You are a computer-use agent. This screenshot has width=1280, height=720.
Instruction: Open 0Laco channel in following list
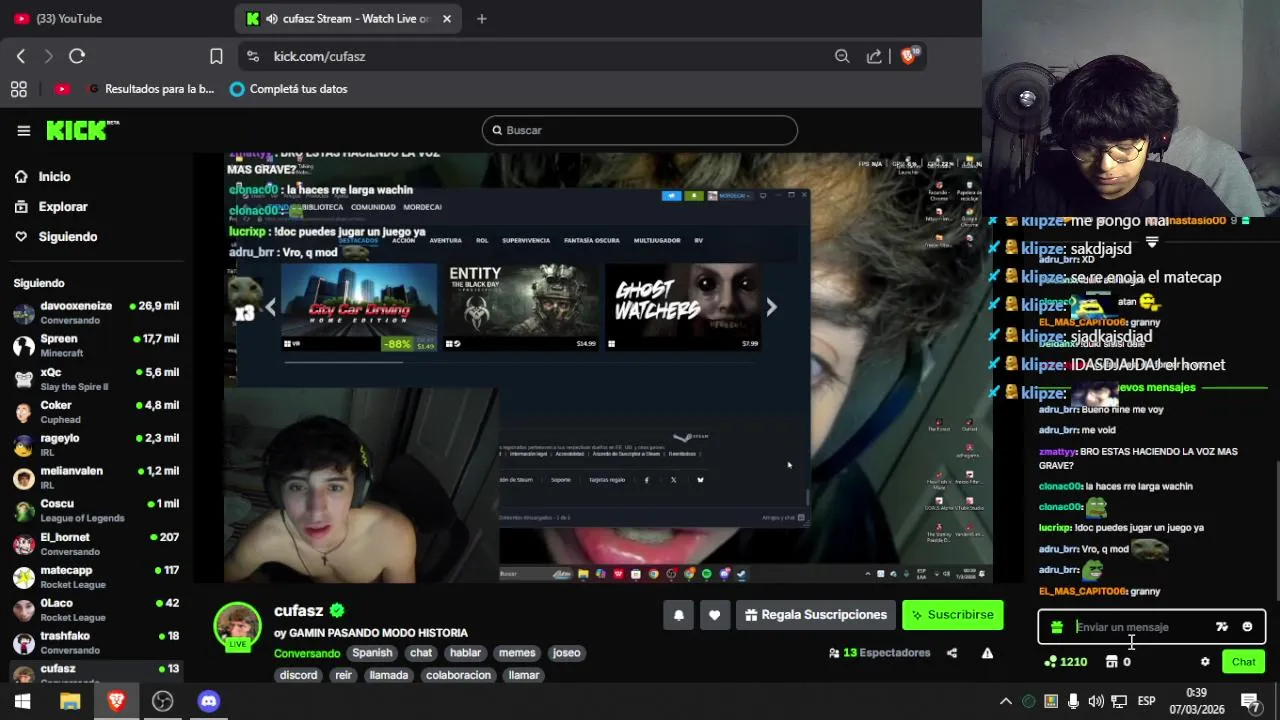tap(96, 610)
